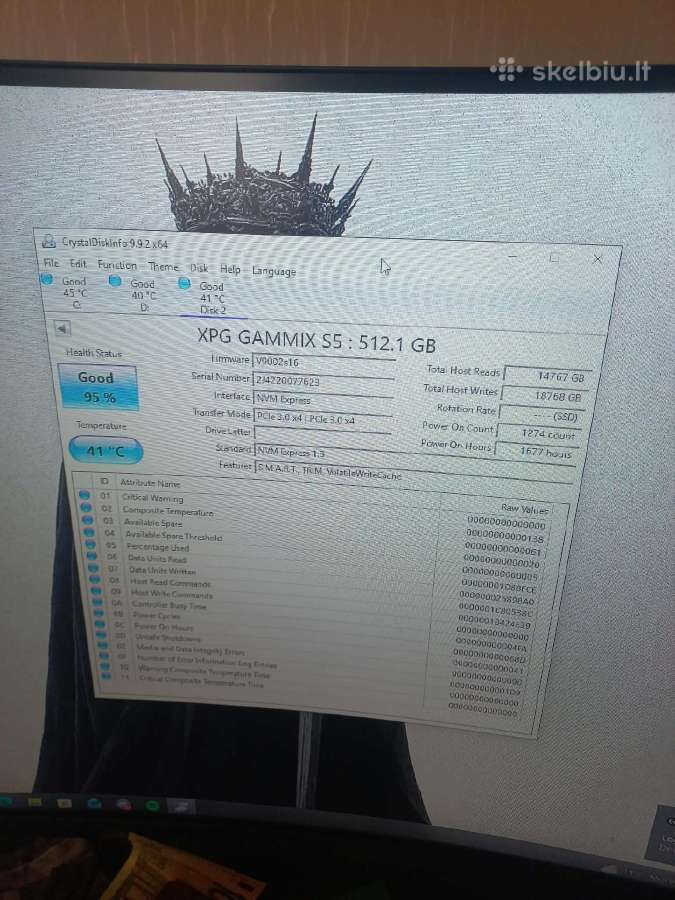Open the Function menu
The height and width of the screenshot is (900, 675).
click(117, 265)
